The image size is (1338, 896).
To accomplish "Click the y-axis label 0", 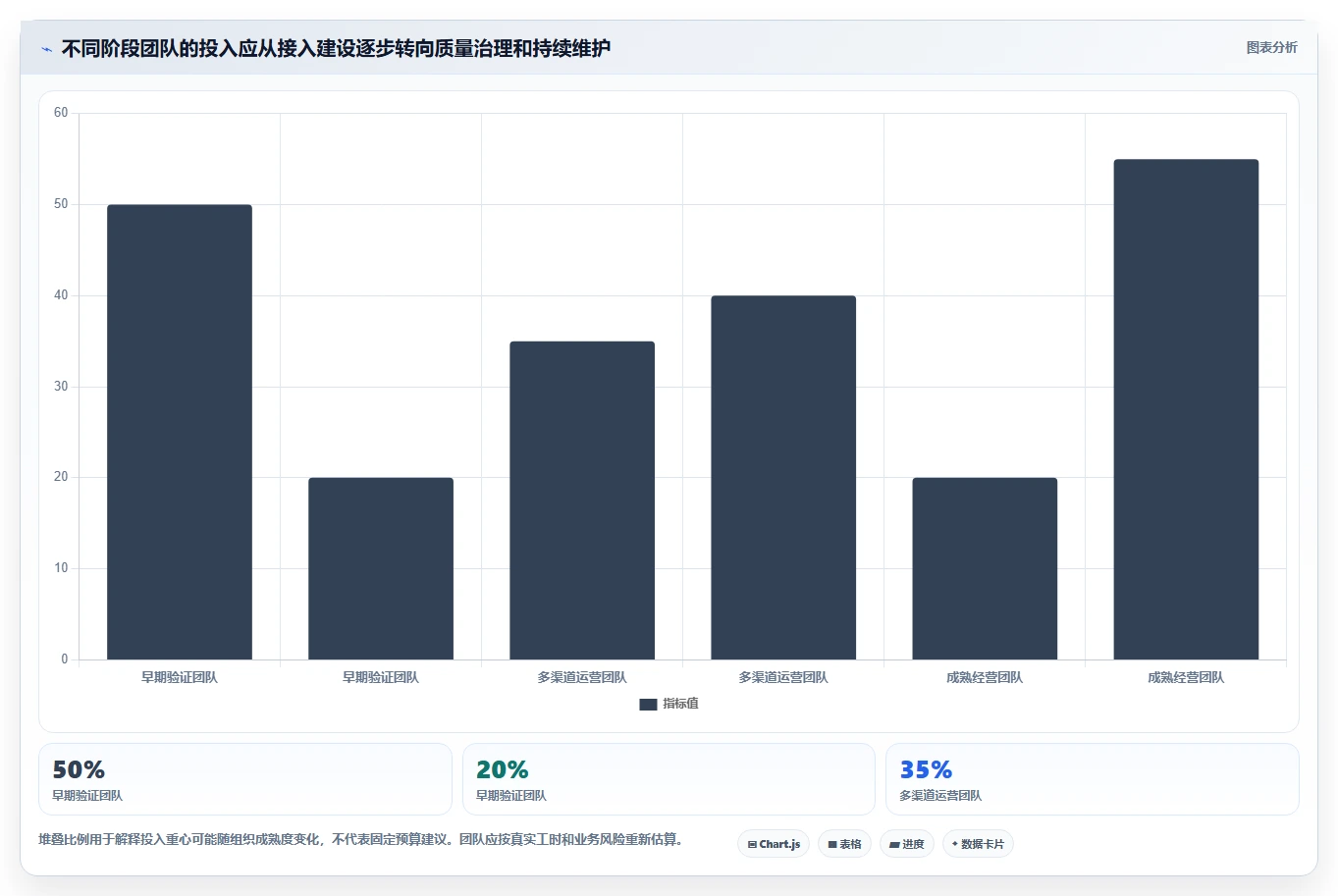I will (x=65, y=659).
